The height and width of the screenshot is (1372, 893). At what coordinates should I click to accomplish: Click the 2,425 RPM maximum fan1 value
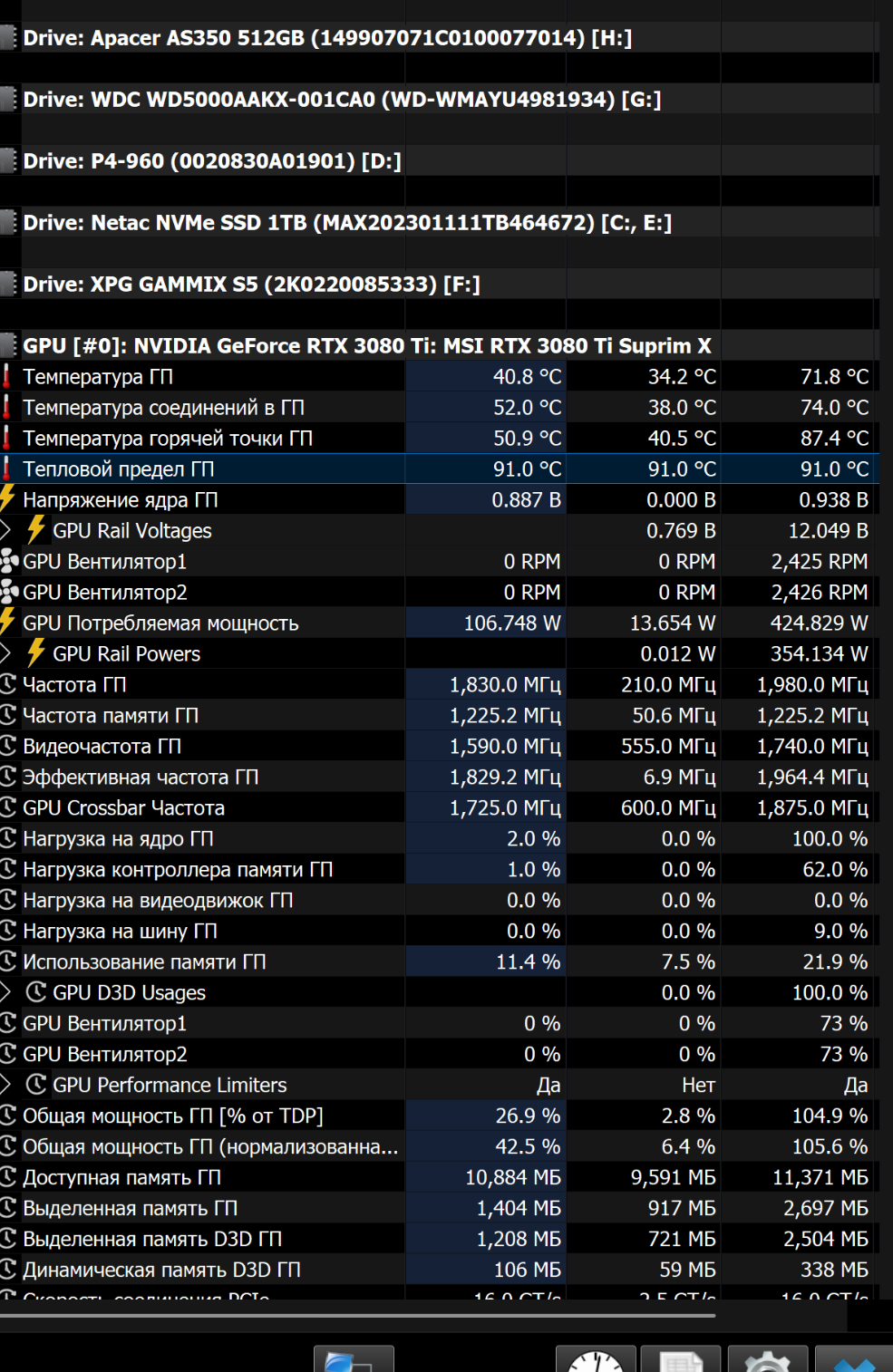click(x=820, y=562)
